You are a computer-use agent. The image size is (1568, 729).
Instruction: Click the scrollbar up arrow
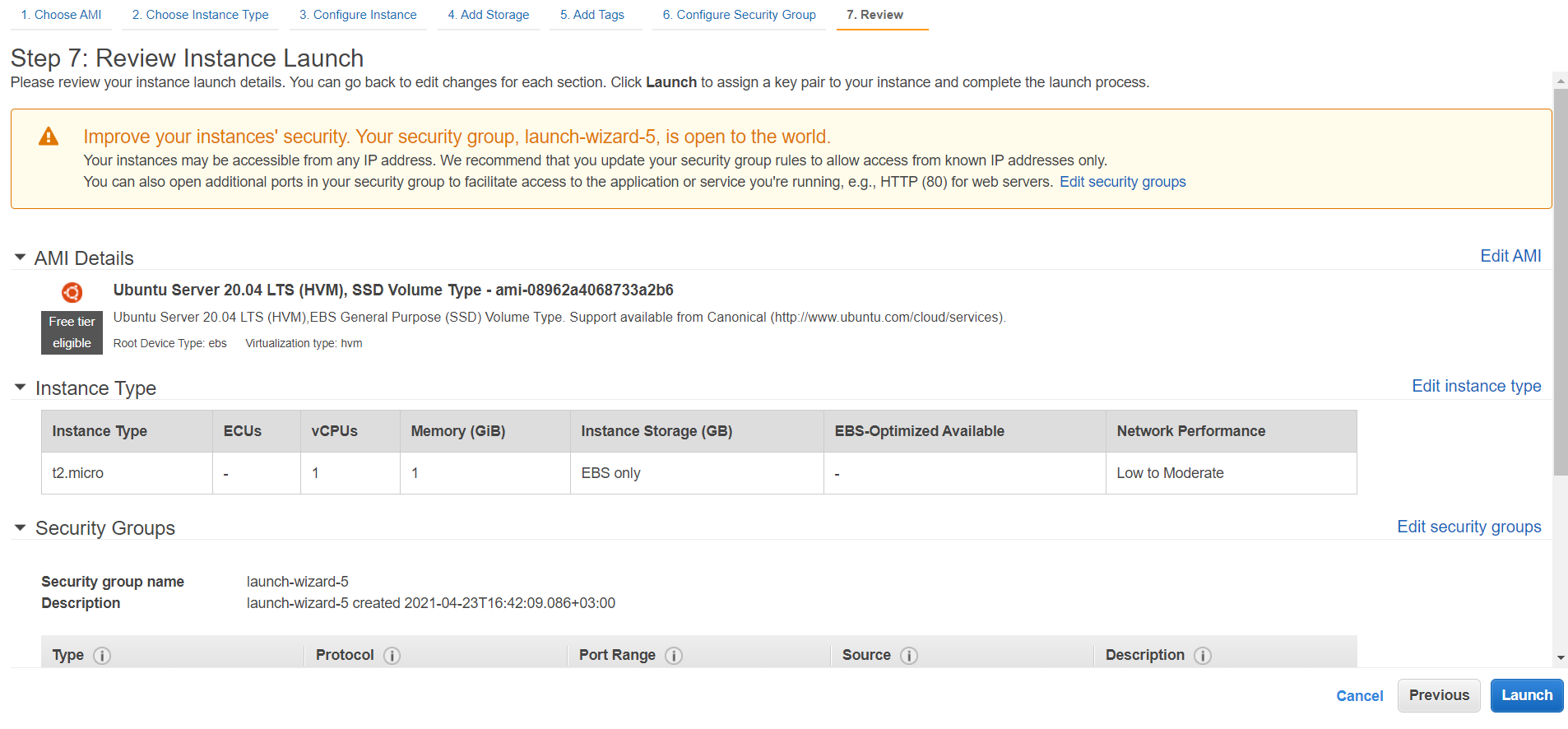tap(1561, 81)
